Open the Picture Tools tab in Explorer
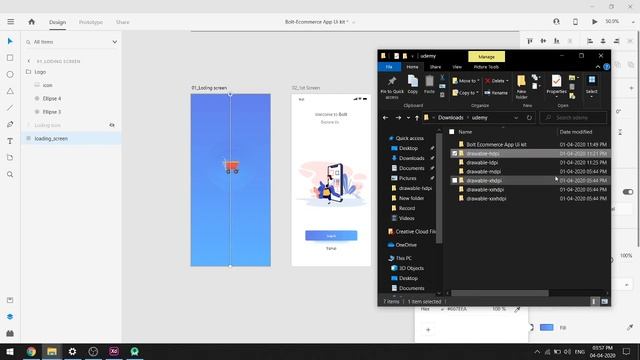This screenshot has width=640, height=360. coord(486,67)
